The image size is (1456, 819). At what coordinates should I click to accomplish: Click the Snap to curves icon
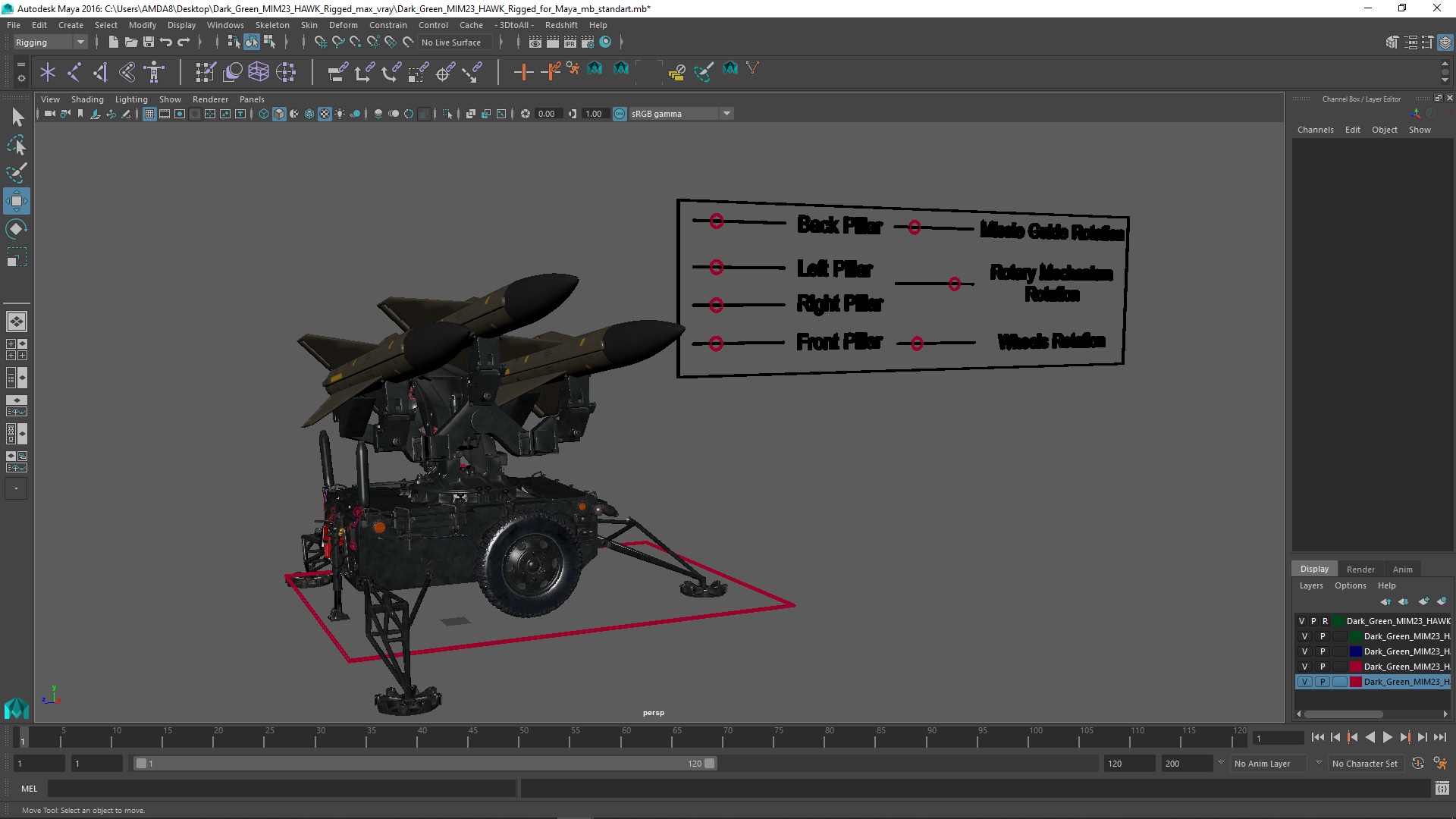click(x=338, y=42)
